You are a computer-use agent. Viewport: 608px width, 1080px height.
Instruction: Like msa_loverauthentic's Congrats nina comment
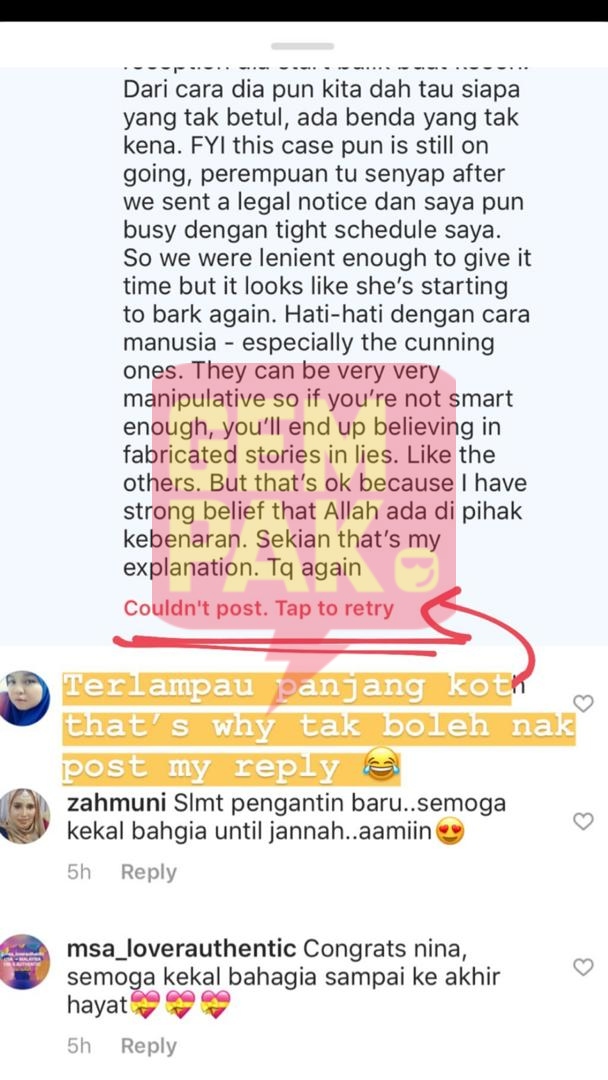(x=583, y=967)
